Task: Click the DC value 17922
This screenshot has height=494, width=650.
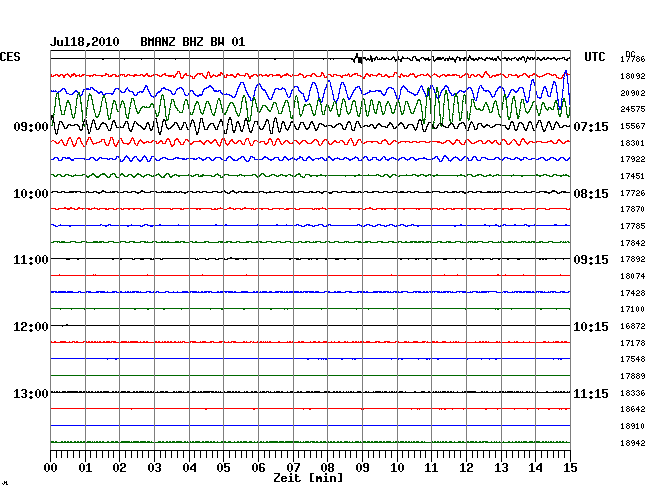Action: pos(633,160)
